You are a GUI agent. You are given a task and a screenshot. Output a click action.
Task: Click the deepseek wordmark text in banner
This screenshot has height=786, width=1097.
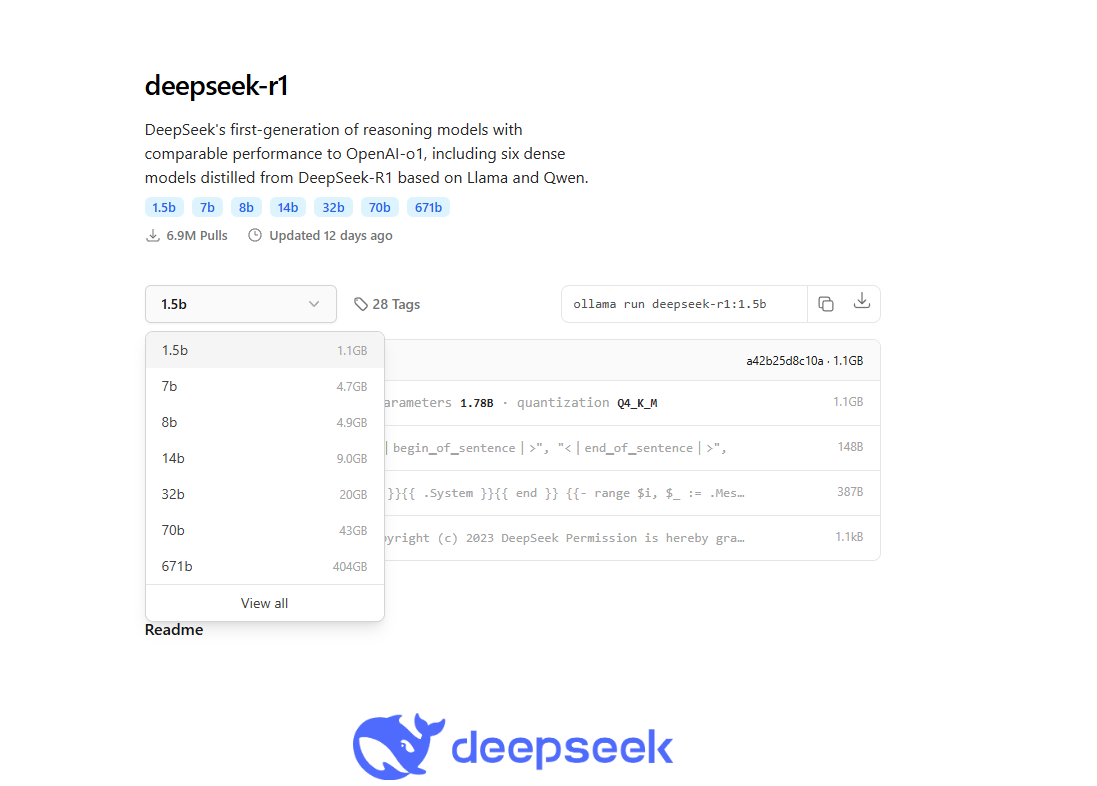click(562, 748)
